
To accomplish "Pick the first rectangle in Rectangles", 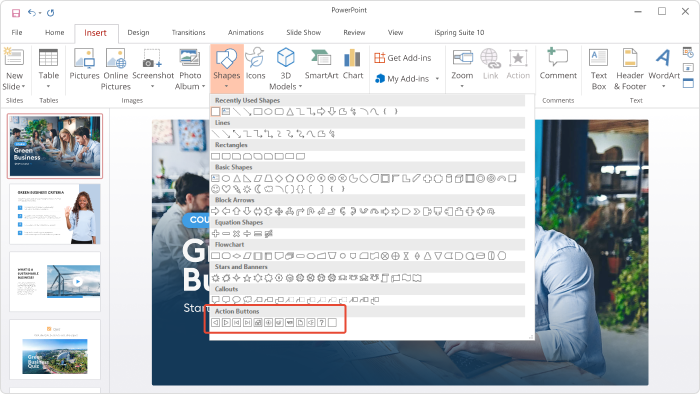I will point(216,156).
